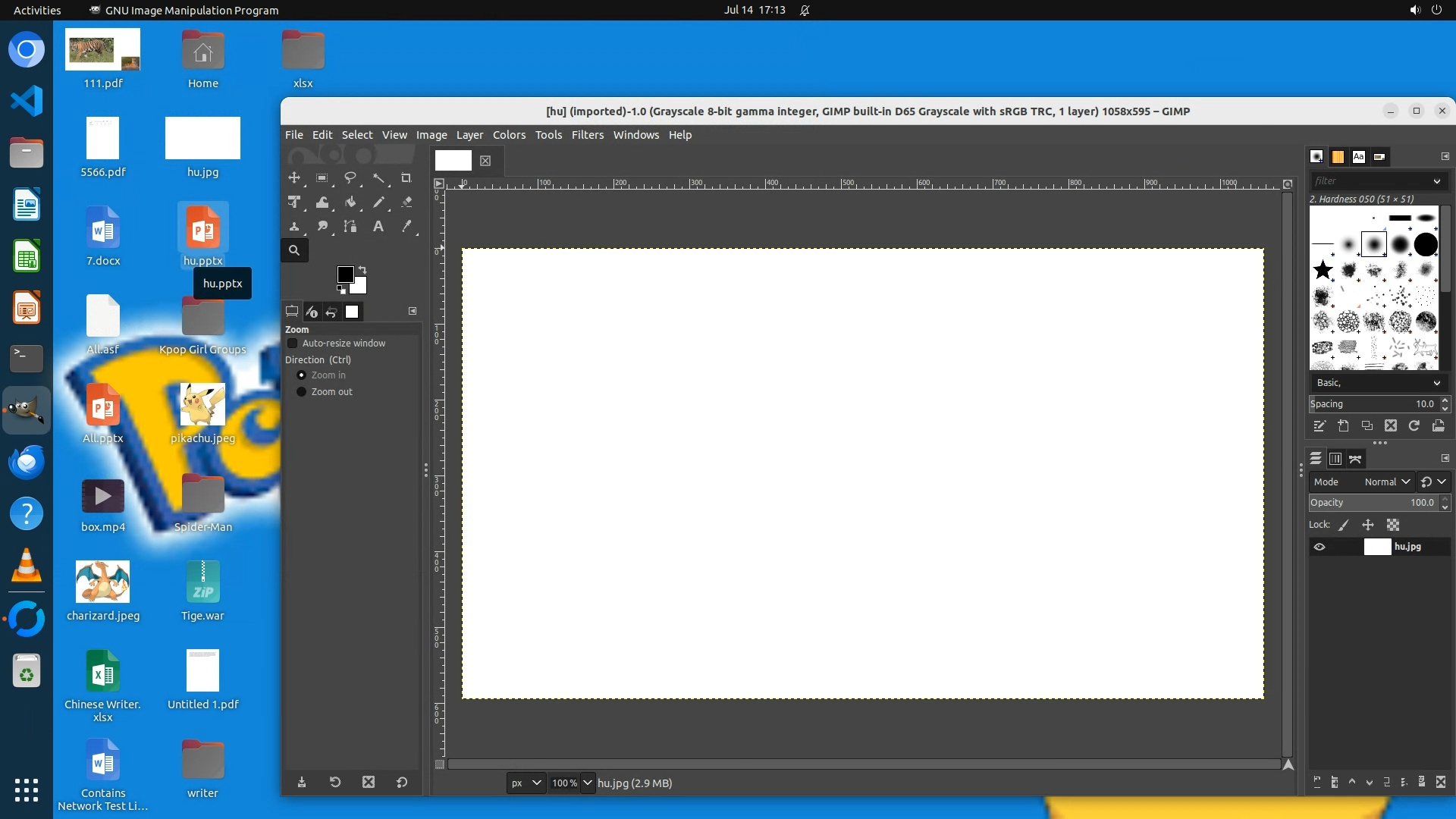
Task: Click the black foreground color swatch
Action: point(344,274)
